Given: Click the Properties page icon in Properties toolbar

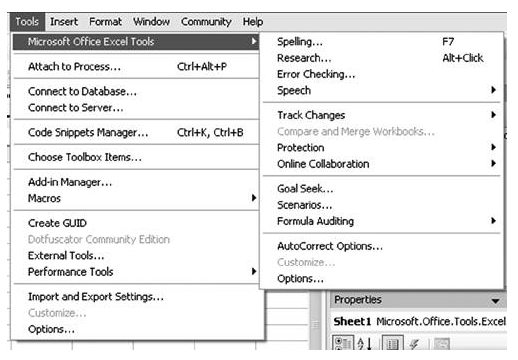Looking at the screenshot, I should (x=392, y=343).
